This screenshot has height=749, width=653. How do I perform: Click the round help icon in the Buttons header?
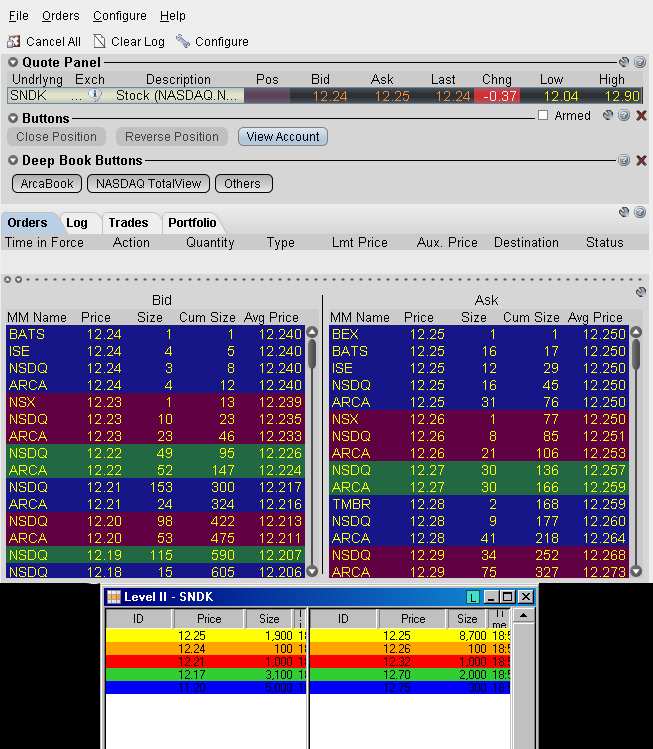tap(624, 115)
